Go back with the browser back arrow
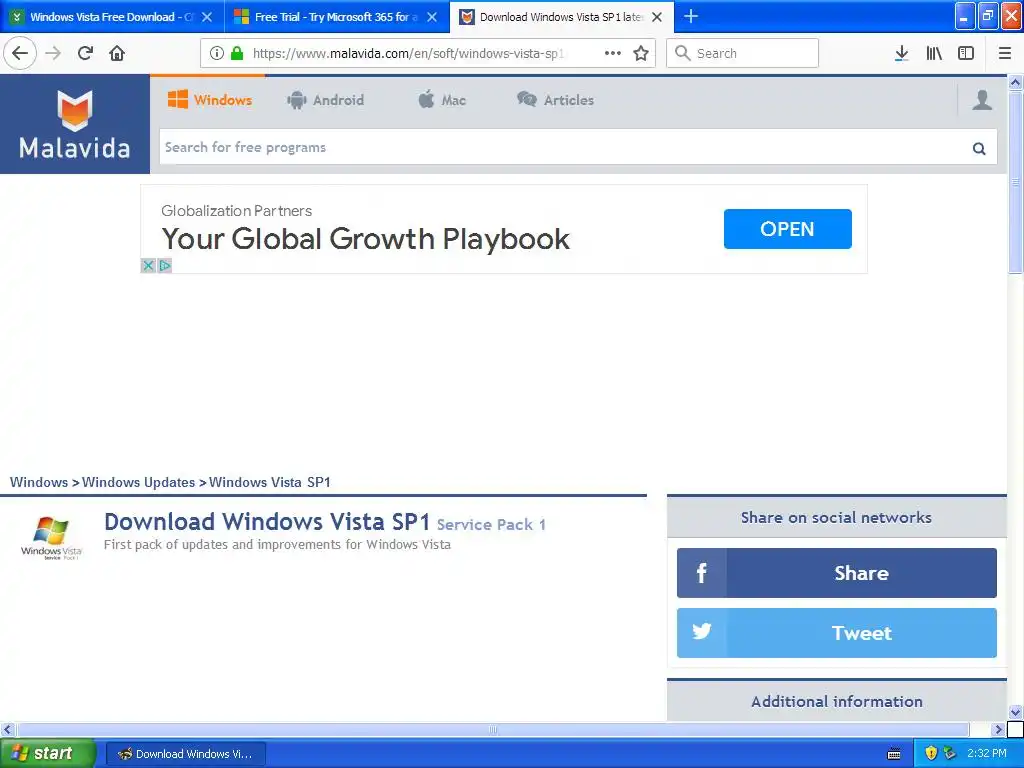Screen dimensions: 1024x768 pos(20,53)
